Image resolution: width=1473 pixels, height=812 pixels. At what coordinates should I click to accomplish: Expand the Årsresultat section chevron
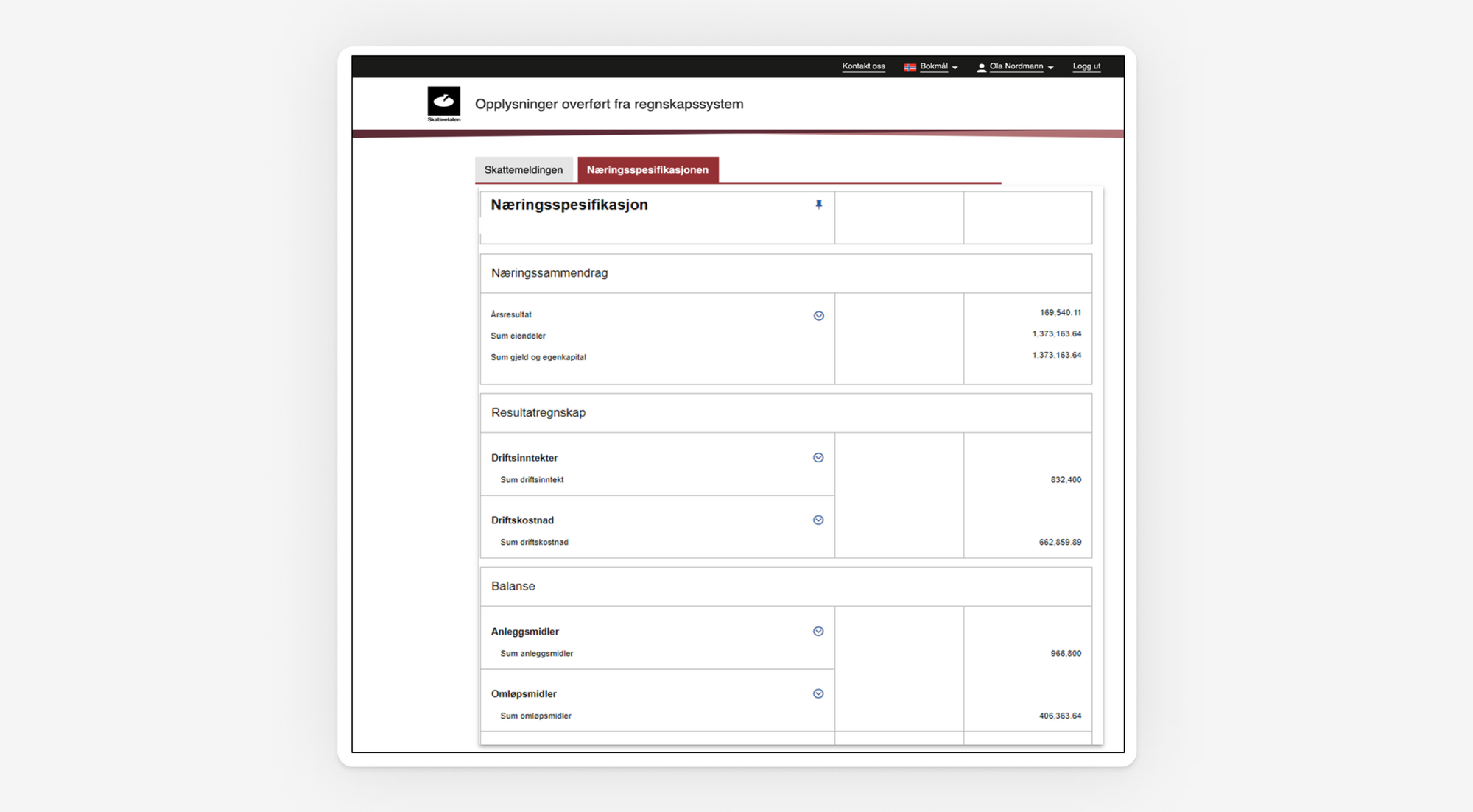click(x=818, y=316)
